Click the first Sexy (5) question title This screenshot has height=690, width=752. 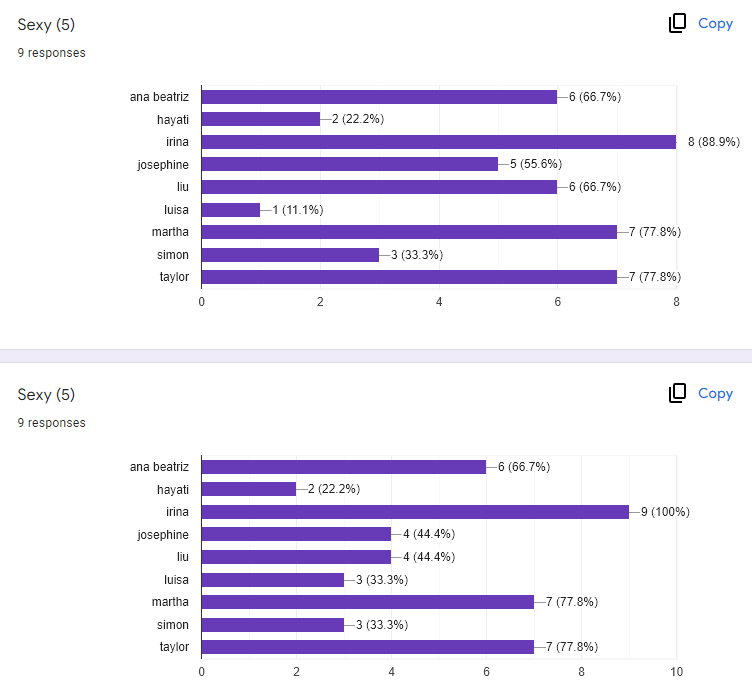pyautogui.click(x=46, y=25)
